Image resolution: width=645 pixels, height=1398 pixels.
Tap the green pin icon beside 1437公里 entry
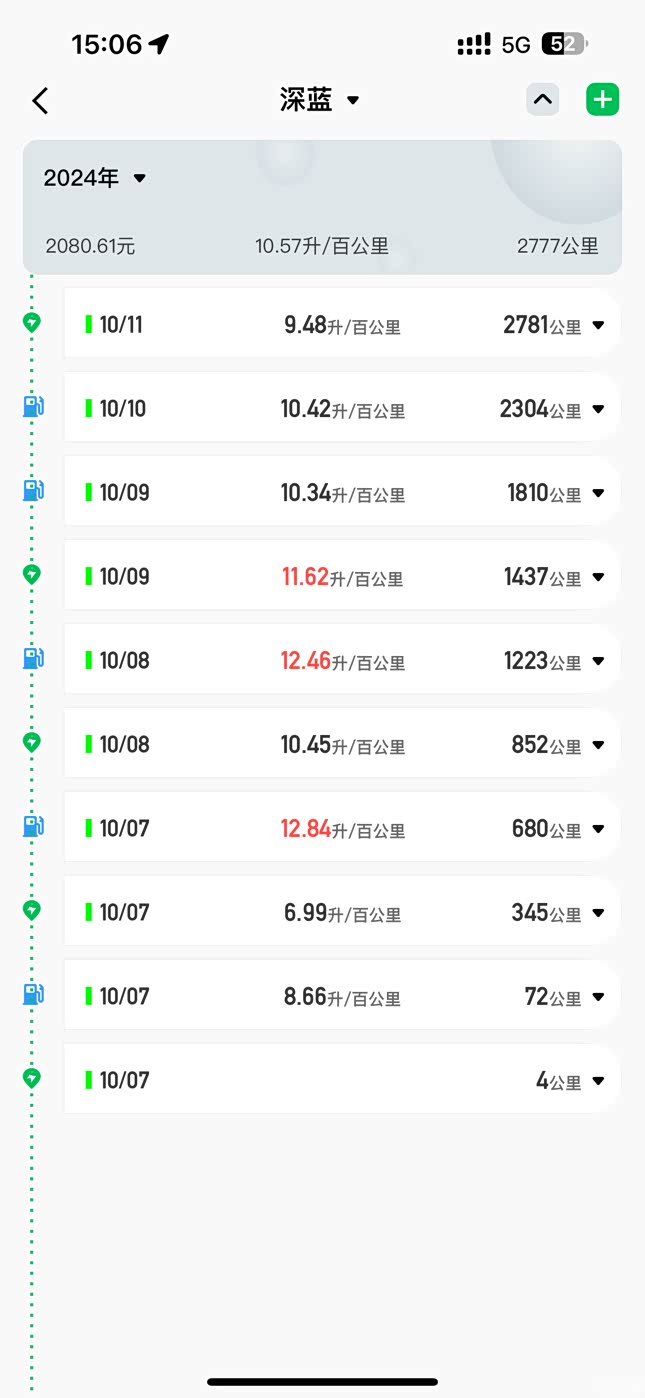[x=32, y=574]
